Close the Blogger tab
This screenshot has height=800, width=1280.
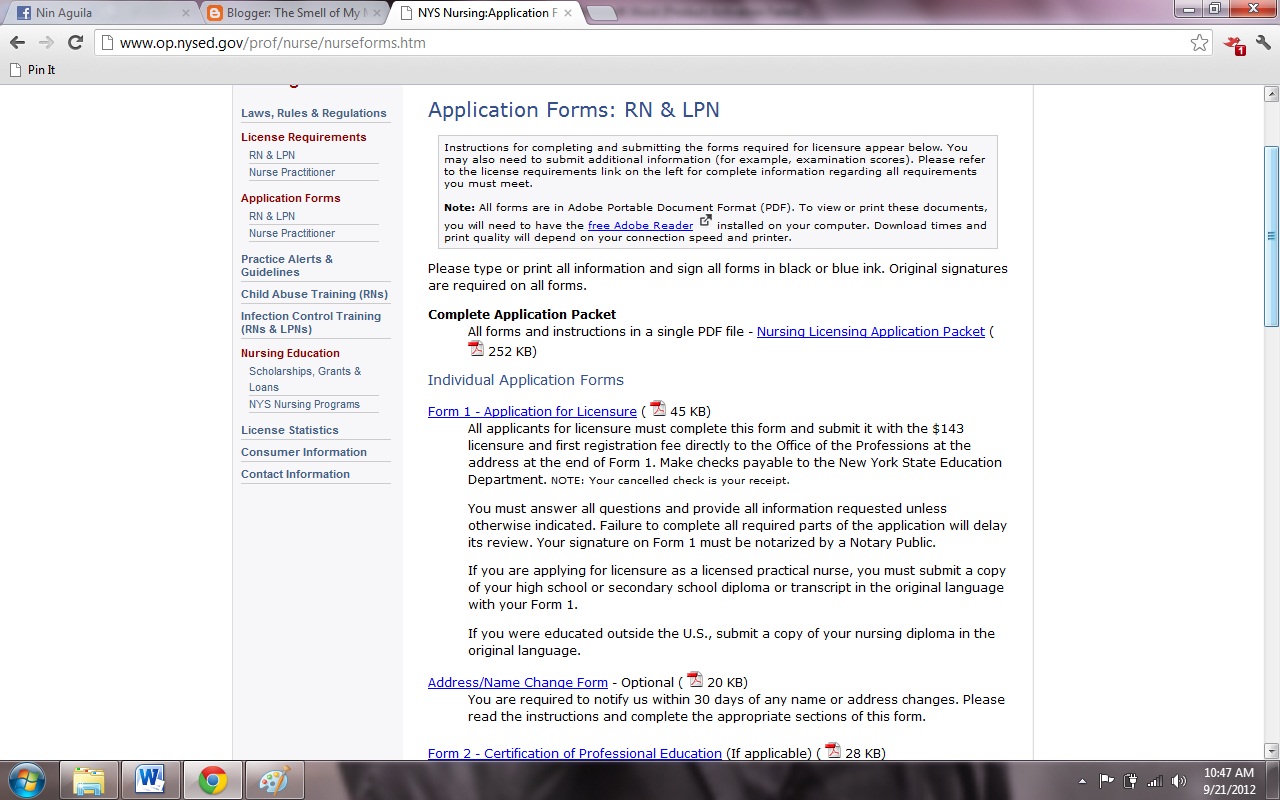tap(376, 14)
